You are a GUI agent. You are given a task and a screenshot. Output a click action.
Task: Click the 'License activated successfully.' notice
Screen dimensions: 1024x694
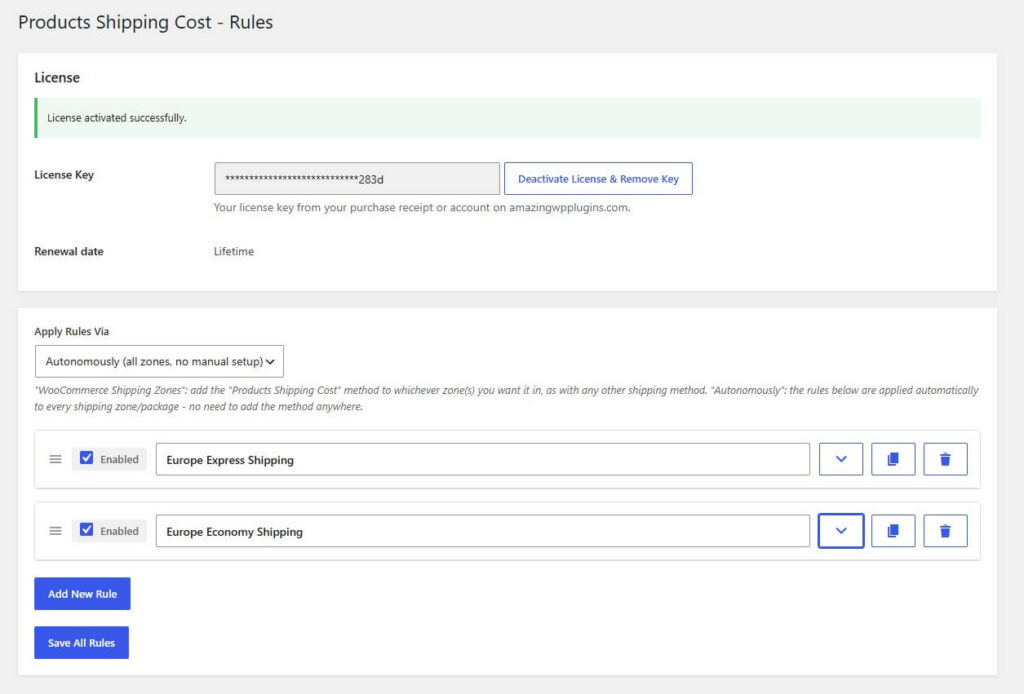(x=507, y=118)
